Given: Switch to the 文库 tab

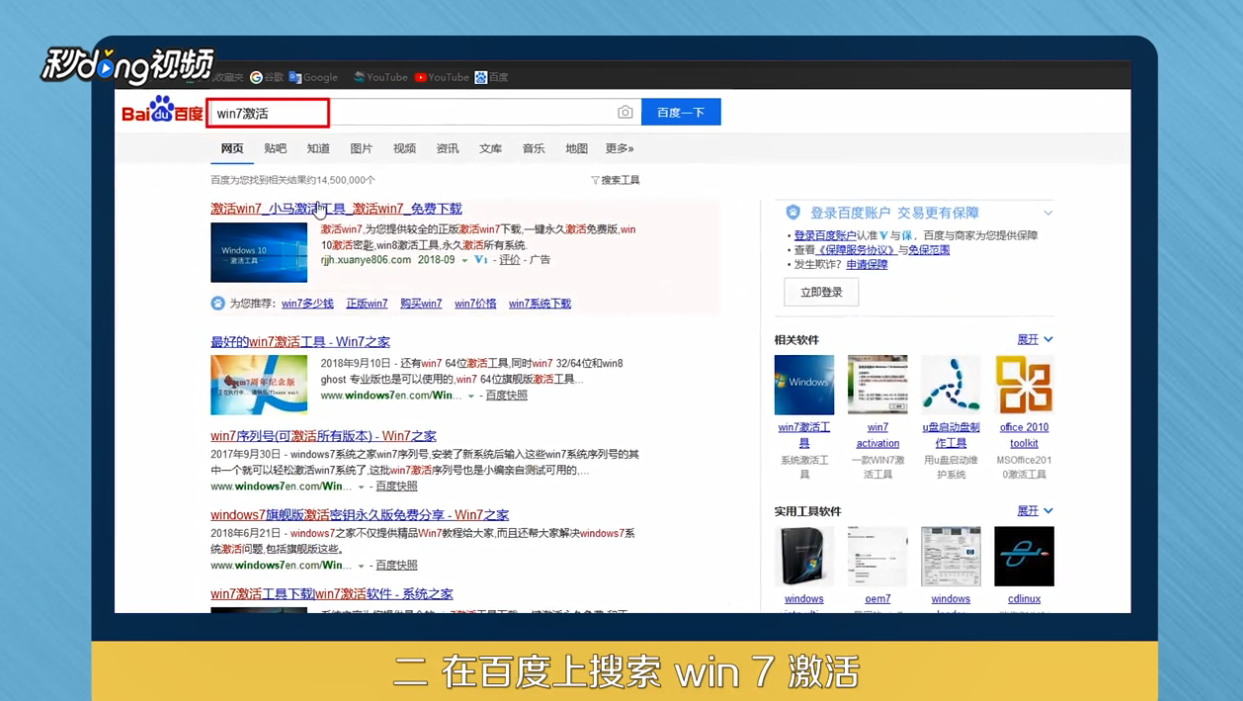Looking at the screenshot, I should pos(490,148).
